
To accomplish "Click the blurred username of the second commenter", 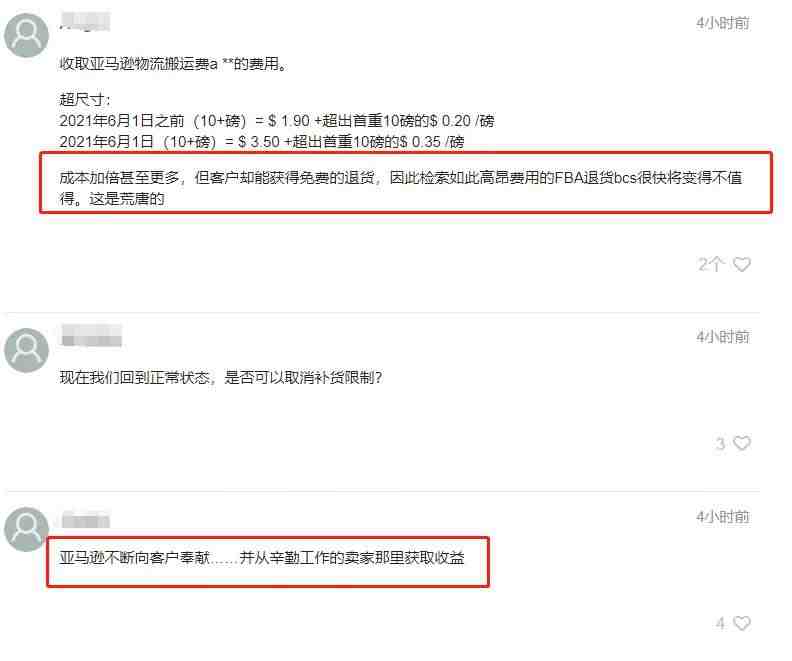I will (x=91, y=336).
